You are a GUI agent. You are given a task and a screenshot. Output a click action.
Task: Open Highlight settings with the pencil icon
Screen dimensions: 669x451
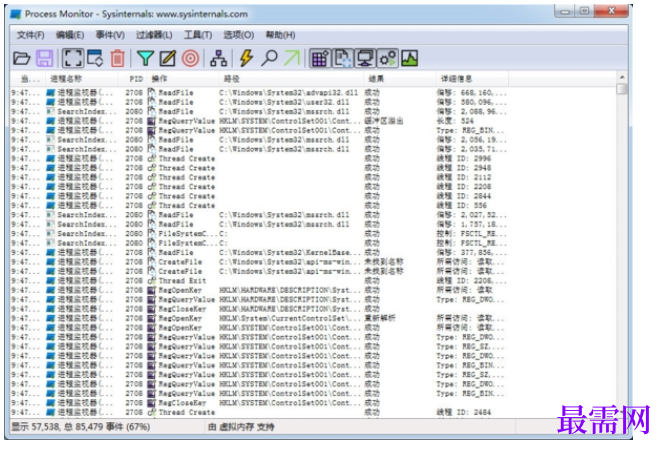(168, 58)
